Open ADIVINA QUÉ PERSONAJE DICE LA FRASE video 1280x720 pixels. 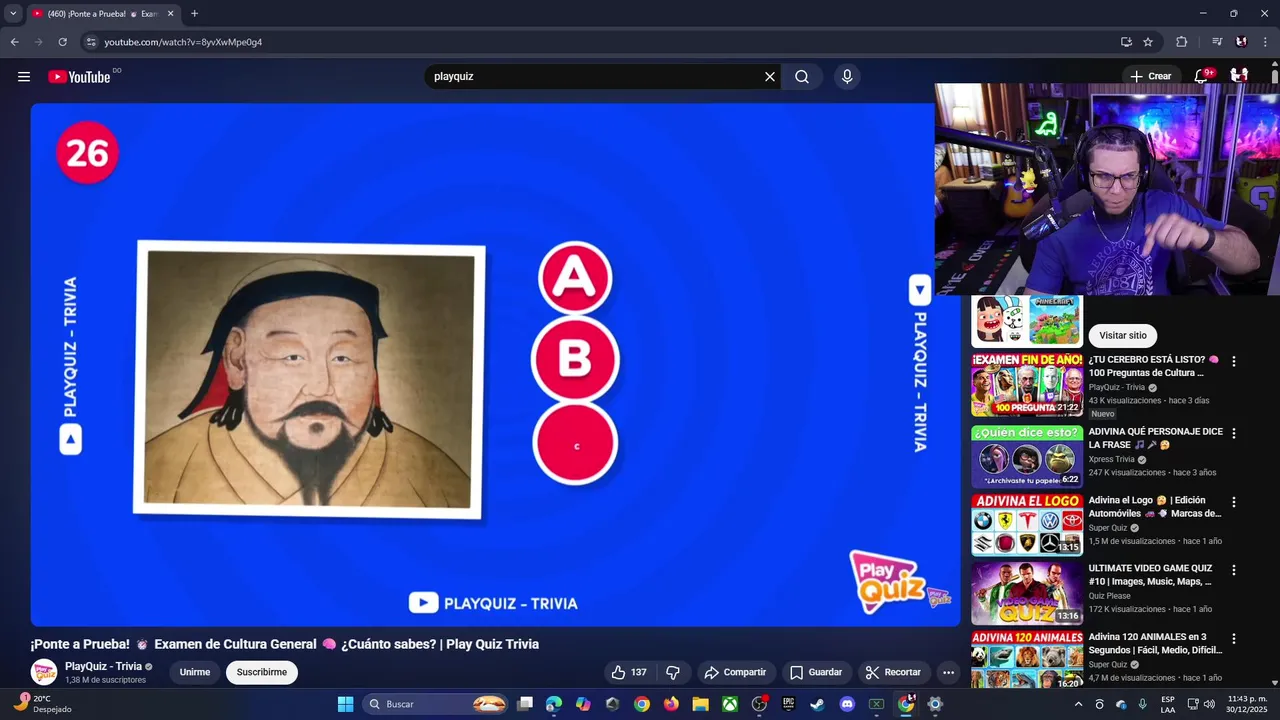tap(1155, 438)
